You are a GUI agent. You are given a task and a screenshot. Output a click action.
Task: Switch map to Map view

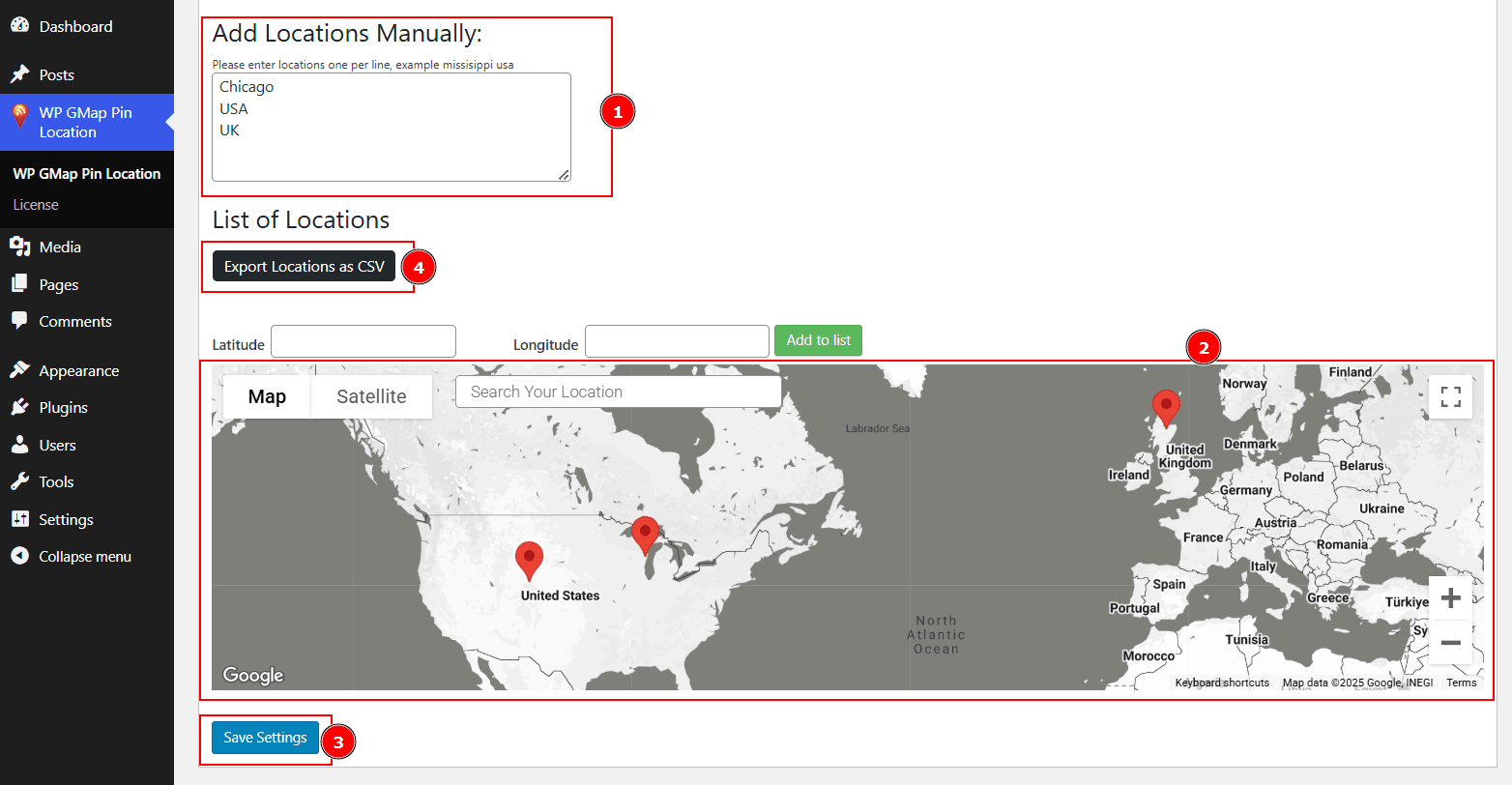click(x=267, y=396)
